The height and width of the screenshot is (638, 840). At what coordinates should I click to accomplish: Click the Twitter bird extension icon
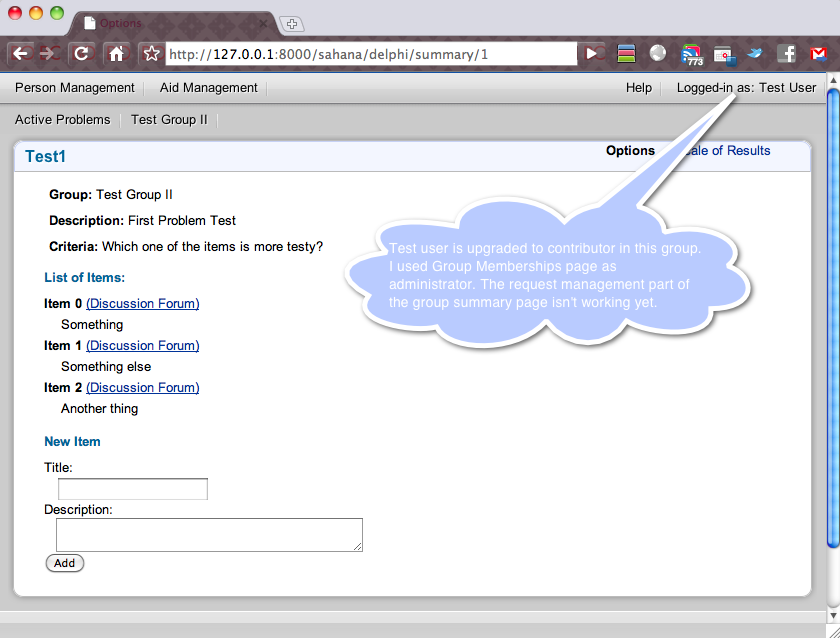pos(756,54)
